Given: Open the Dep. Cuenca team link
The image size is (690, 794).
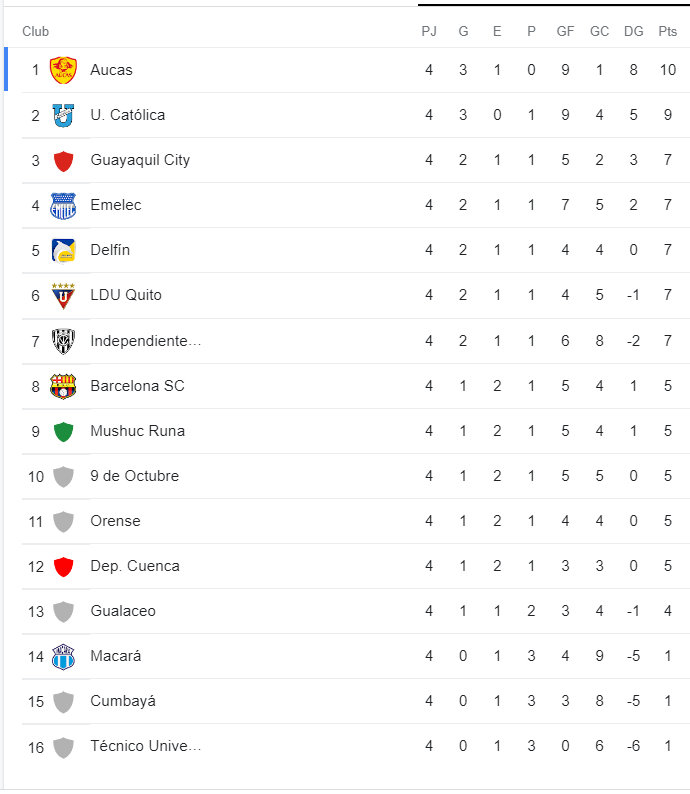Looking at the screenshot, I should click(135, 566).
